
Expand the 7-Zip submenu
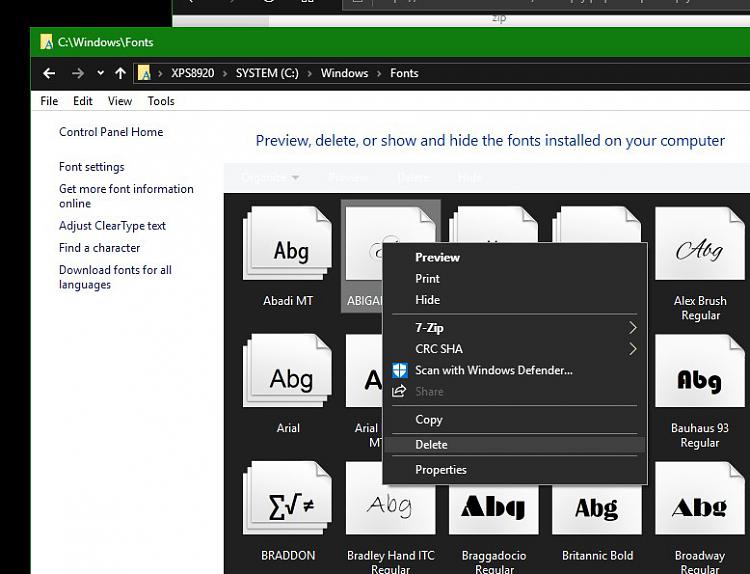[515, 328]
